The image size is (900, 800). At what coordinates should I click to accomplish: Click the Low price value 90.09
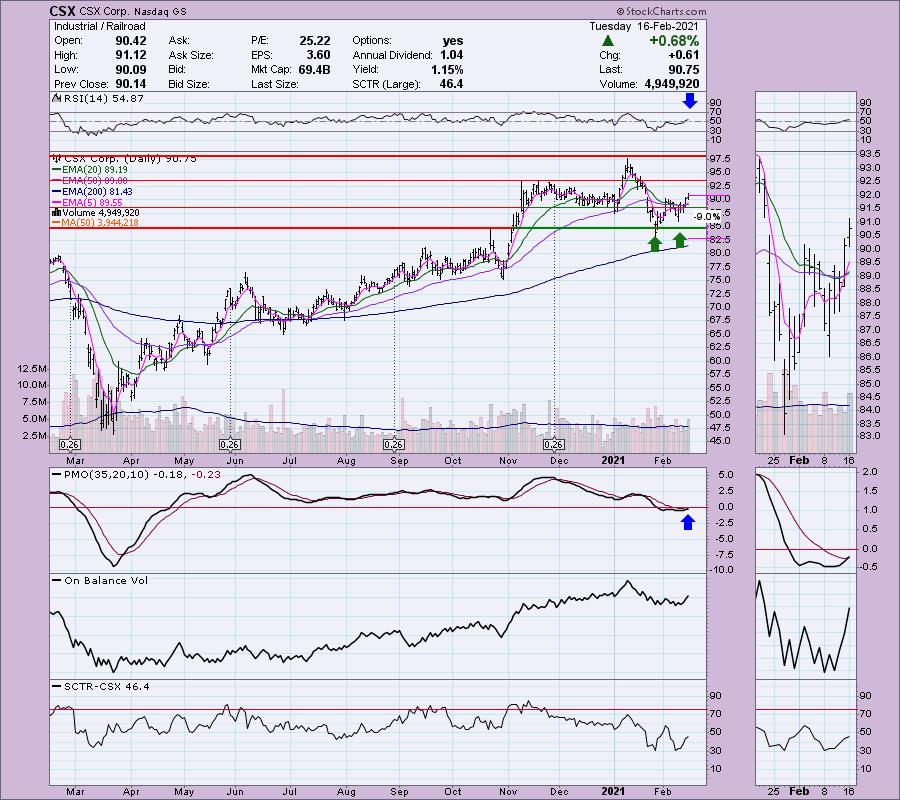click(131, 69)
